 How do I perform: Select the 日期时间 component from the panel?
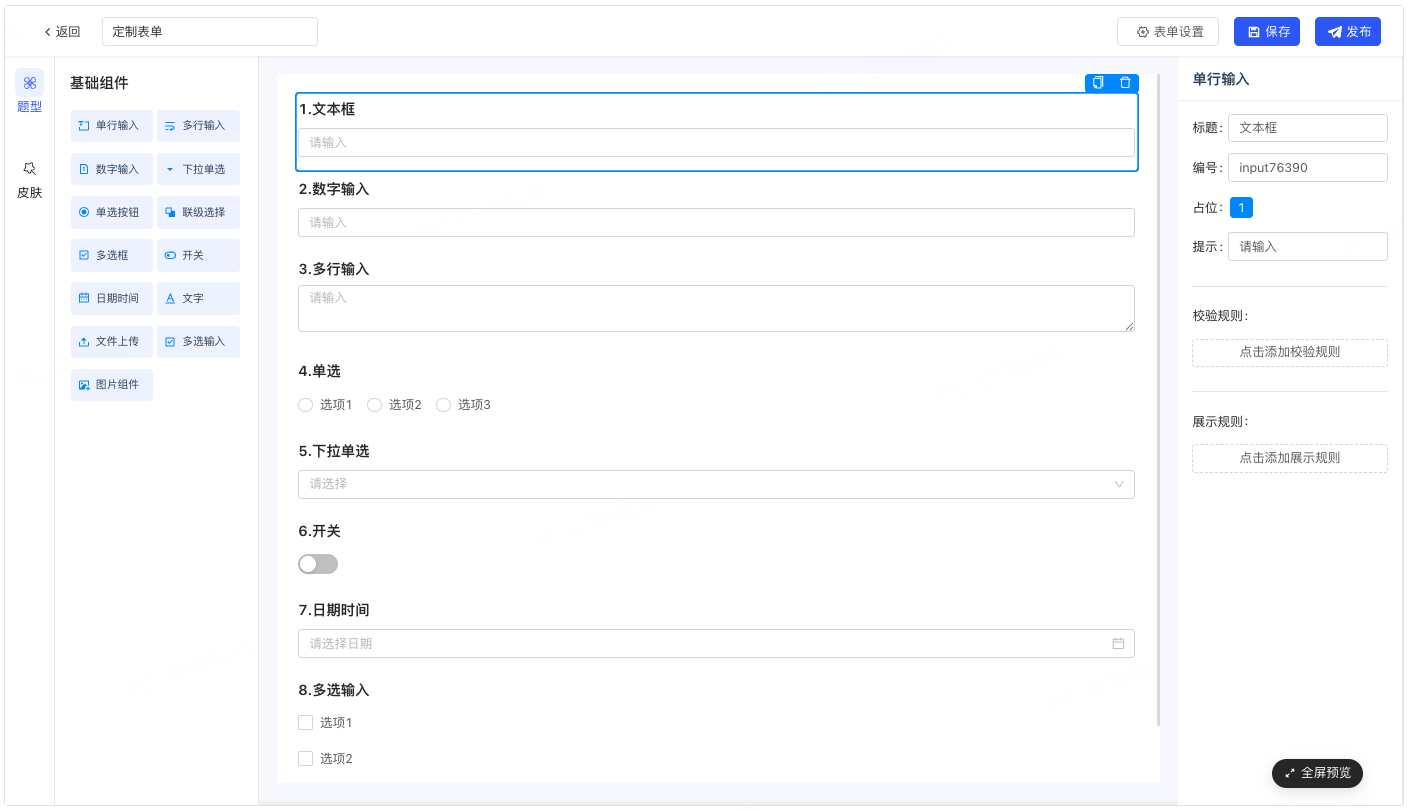click(x=112, y=299)
